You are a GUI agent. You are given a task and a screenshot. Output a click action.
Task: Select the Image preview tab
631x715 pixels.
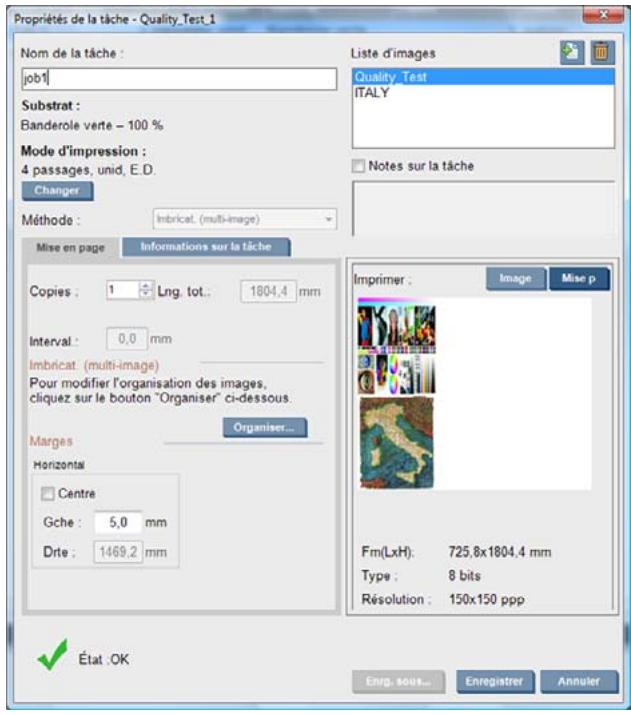coord(516,278)
